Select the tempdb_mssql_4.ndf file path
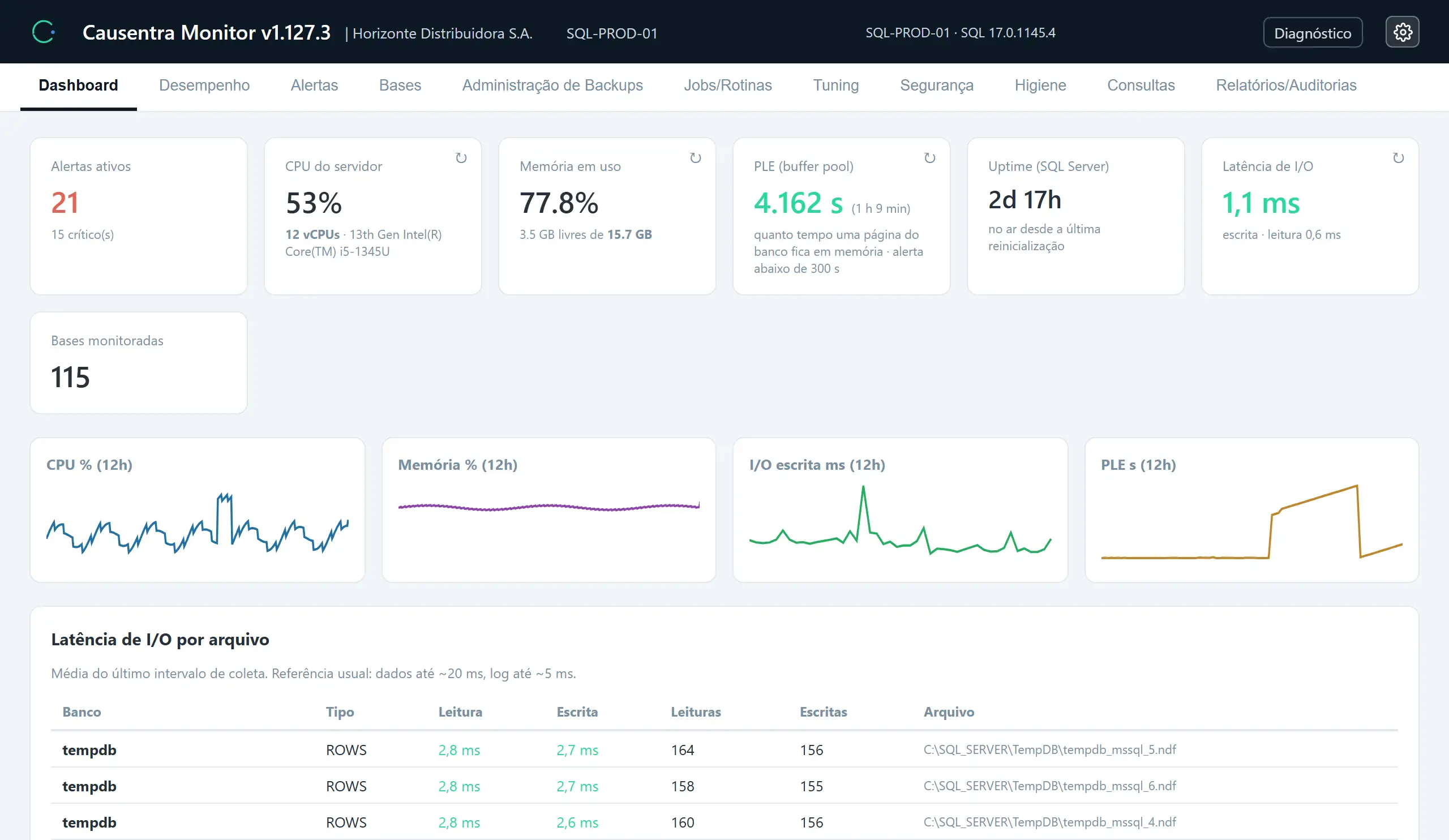This screenshot has width=1449, height=840. click(x=1049, y=822)
